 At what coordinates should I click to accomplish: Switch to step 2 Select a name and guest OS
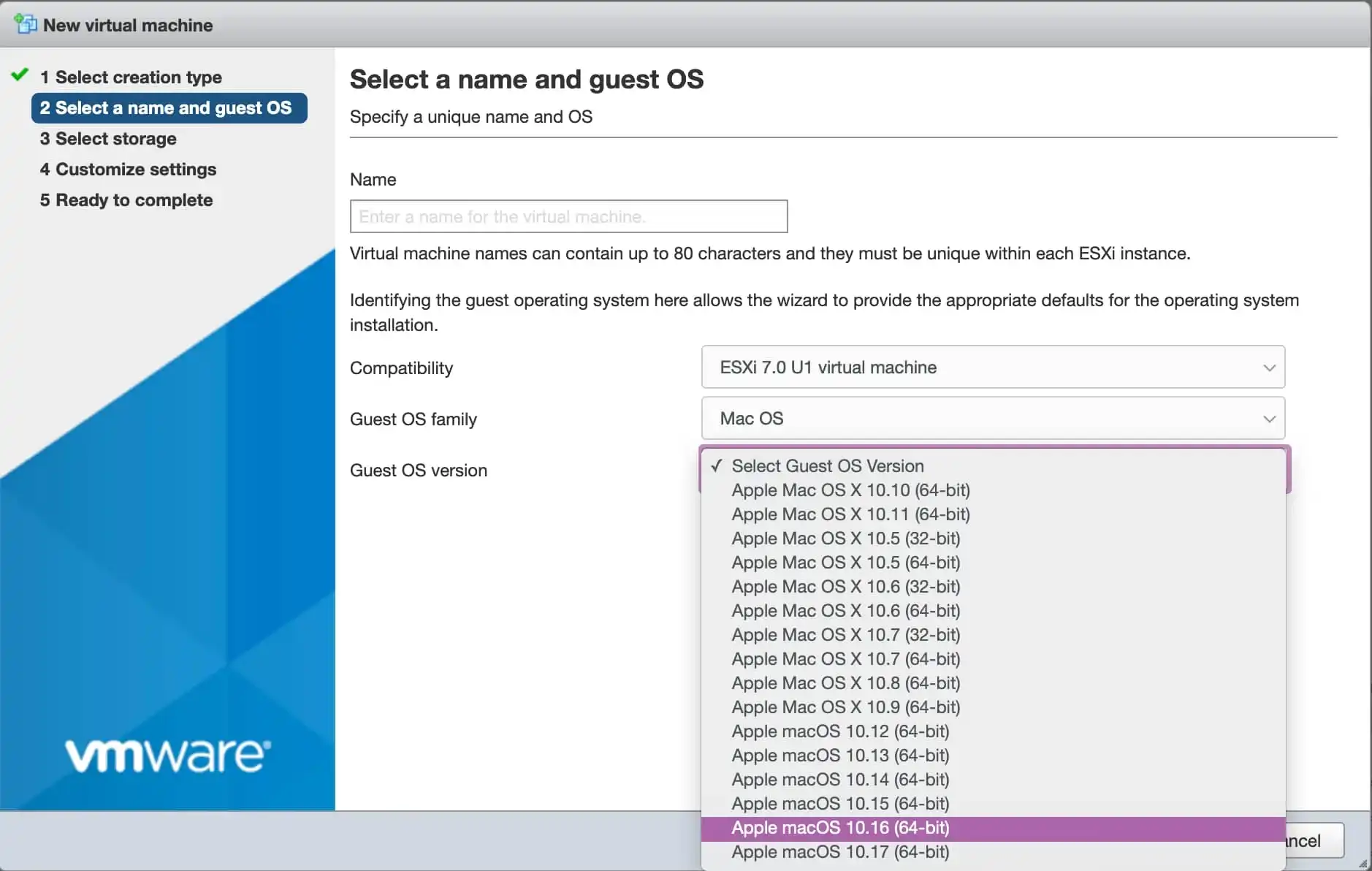[x=169, y=107]
